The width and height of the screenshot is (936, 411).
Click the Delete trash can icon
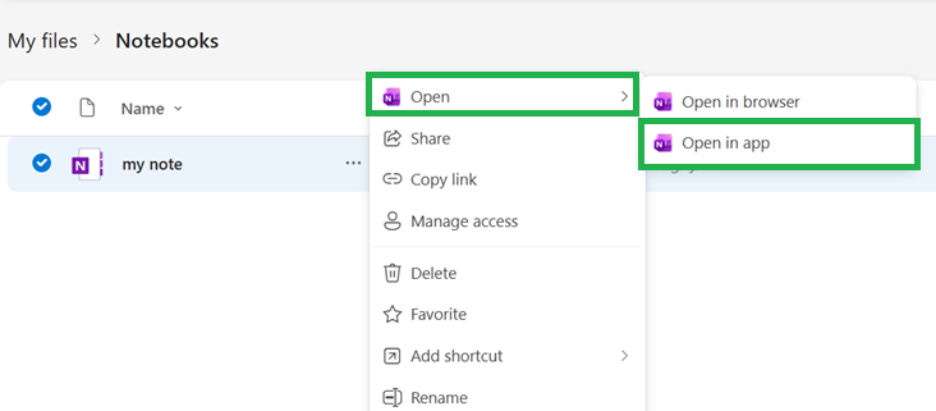click(392, 273)
